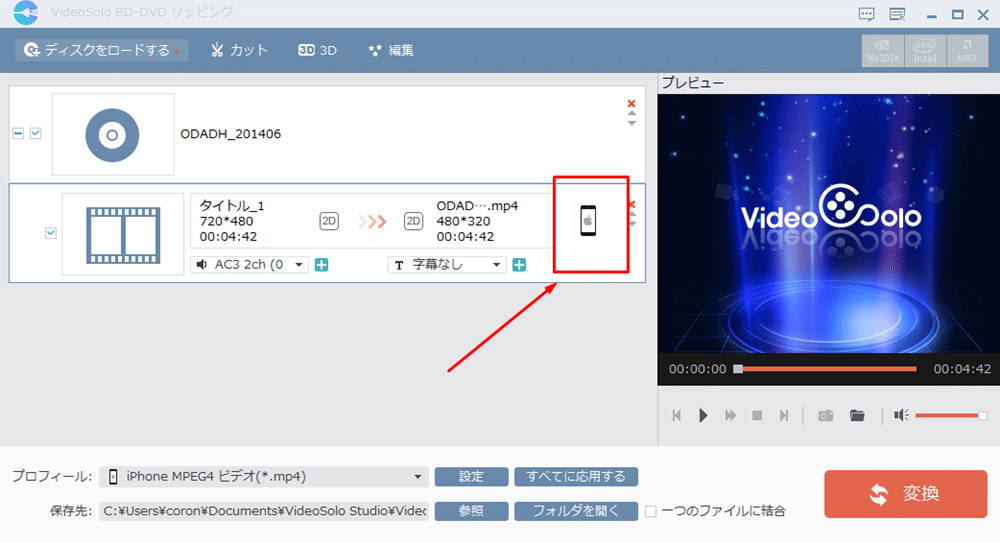1000x543 pixels.
Task: Open snapshot folder icon
Action: pos(857,415)
